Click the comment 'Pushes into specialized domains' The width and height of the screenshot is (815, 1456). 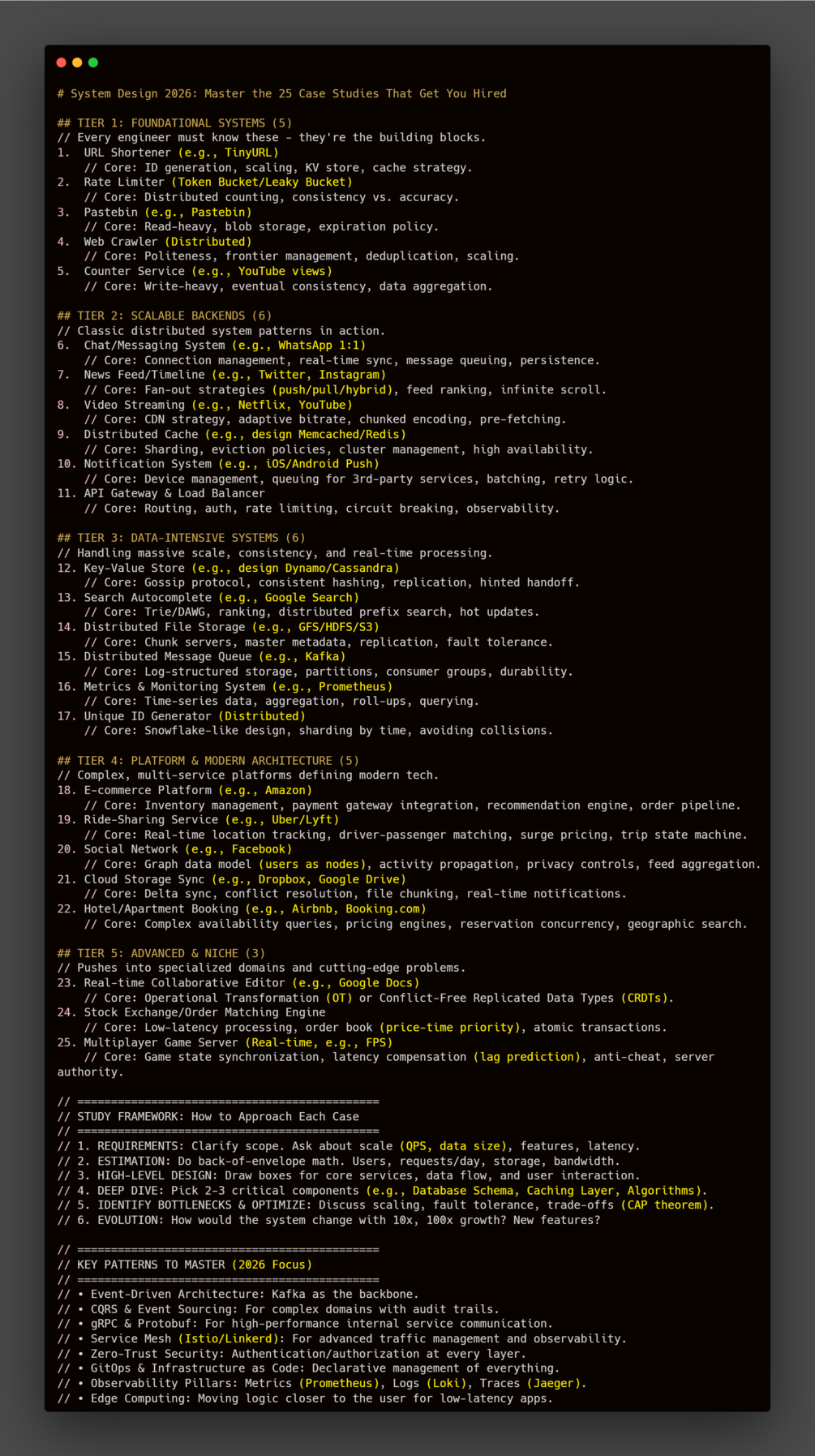click(262, 969)
